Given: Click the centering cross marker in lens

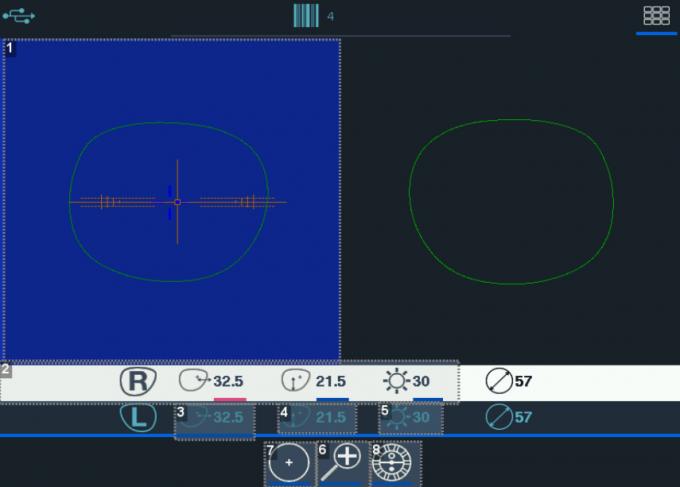Looking at the screenshot, I should pos(177,202).
